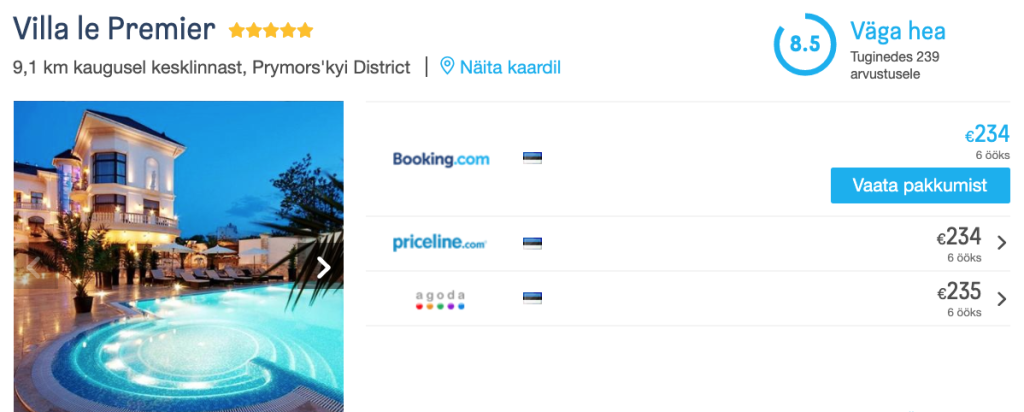Click the agoda €235 price
Screen dimensions: 1024x412
pyautogui.click(x=959, y=293)
